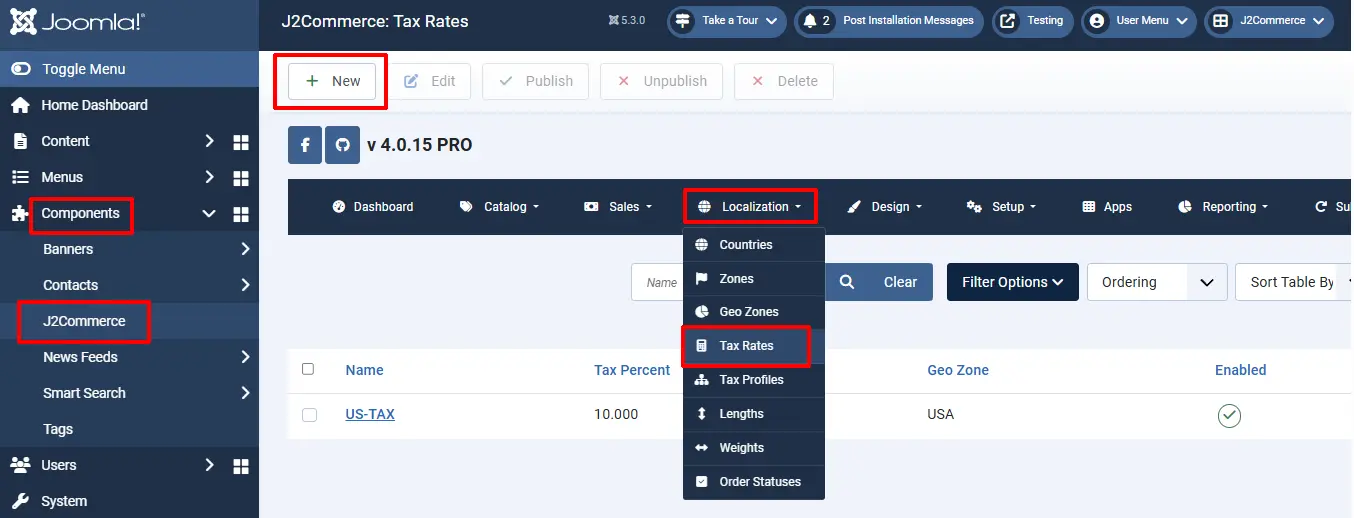The height and width of the screenshot is (518, 1354).
Task: Open the Testing site link
Action: click(1033, 21)
